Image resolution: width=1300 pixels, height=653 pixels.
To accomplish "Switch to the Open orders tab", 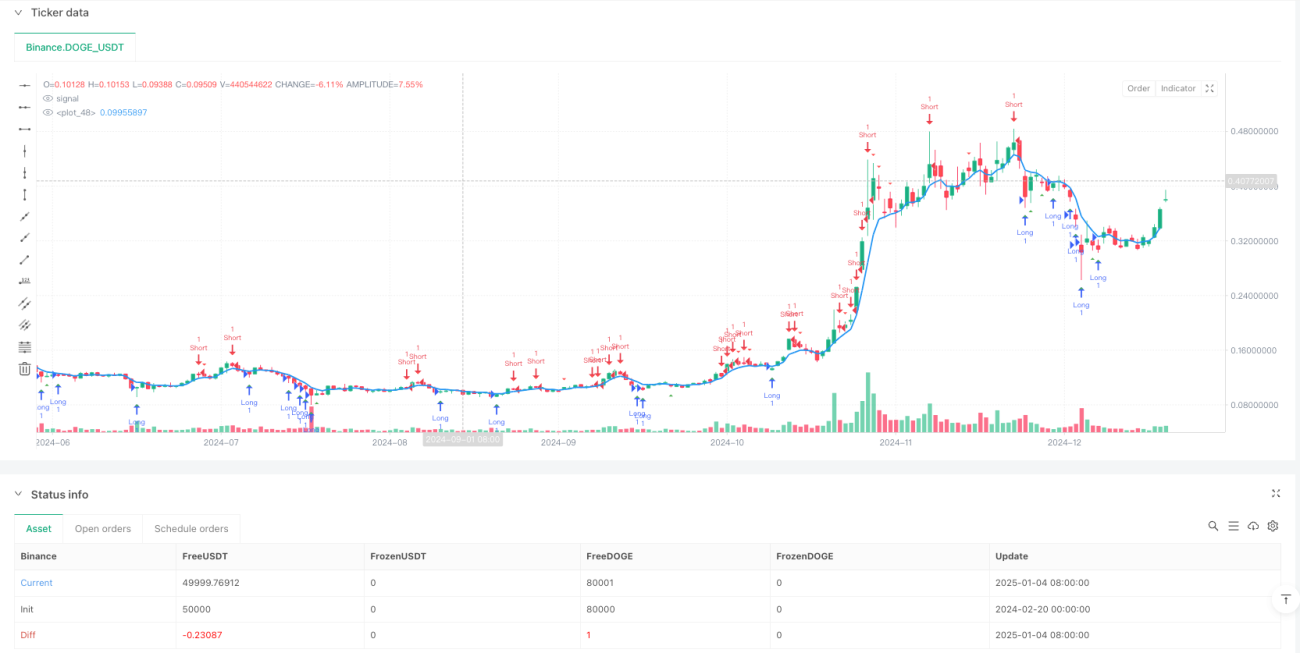I will [102, 529].
